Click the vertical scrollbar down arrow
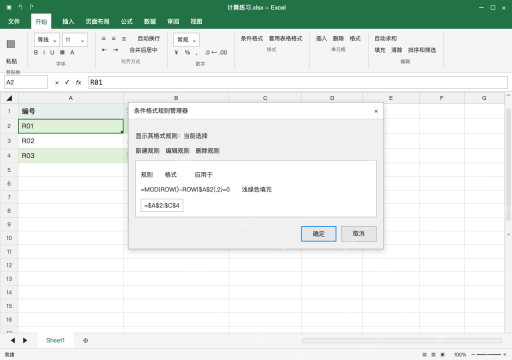 (508, 234)
